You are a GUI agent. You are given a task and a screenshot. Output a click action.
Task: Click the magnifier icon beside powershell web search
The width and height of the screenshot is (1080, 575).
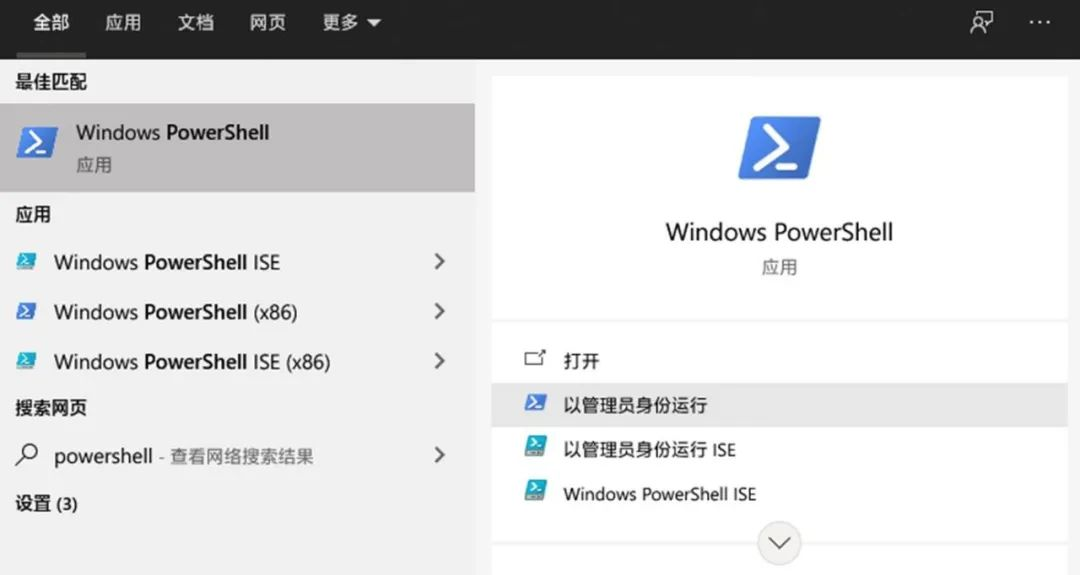27,456
